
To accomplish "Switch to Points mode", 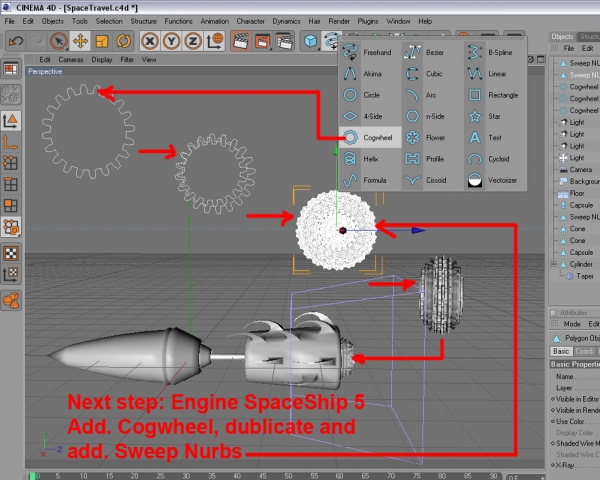I will [11, 163].
